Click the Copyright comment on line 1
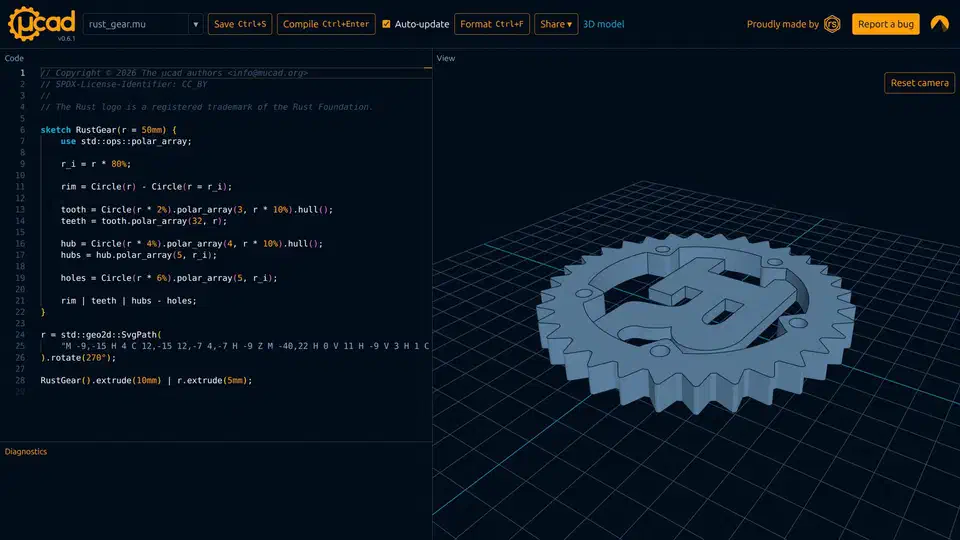960x540 pixels. (174, 73)
